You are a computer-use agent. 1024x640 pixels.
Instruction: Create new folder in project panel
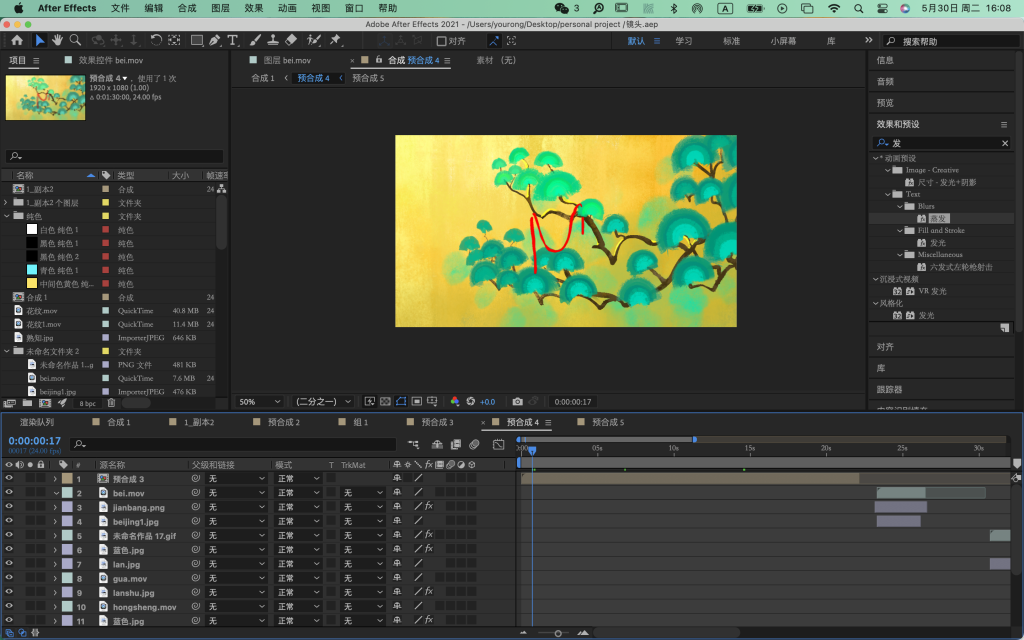click(27, 403)
